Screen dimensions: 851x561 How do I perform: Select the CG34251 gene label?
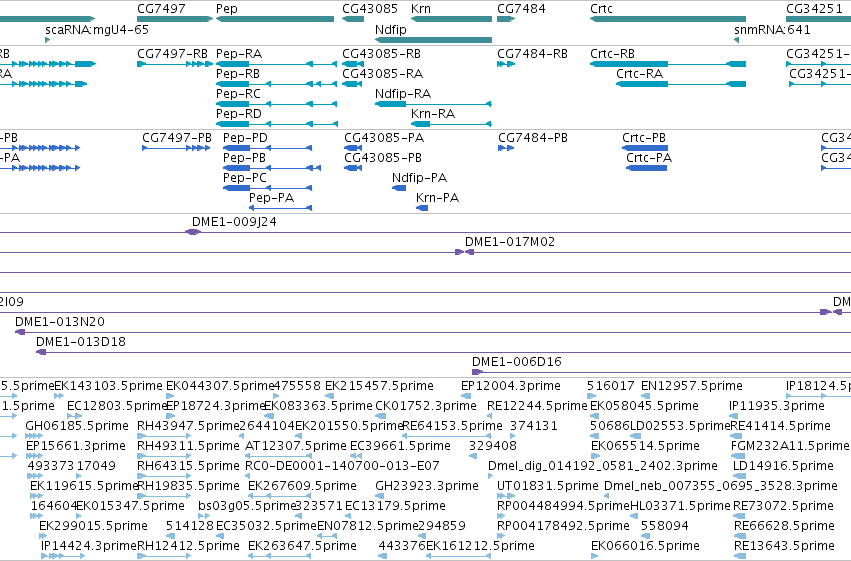[x=814, y=9]
